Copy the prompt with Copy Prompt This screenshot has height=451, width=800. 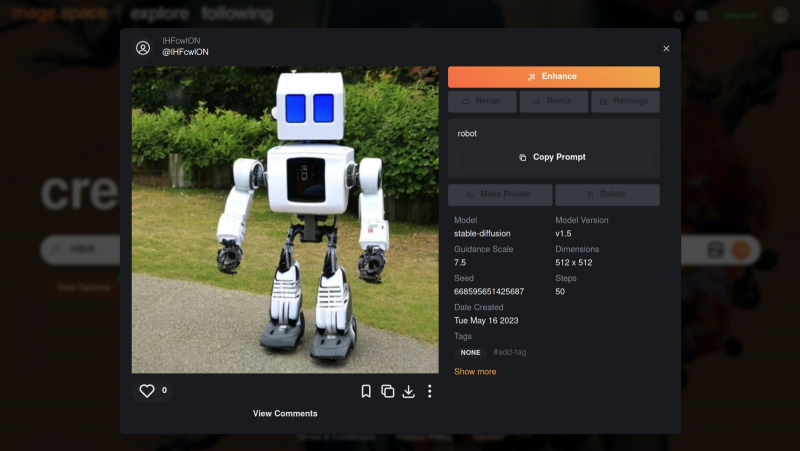point(553,157)
